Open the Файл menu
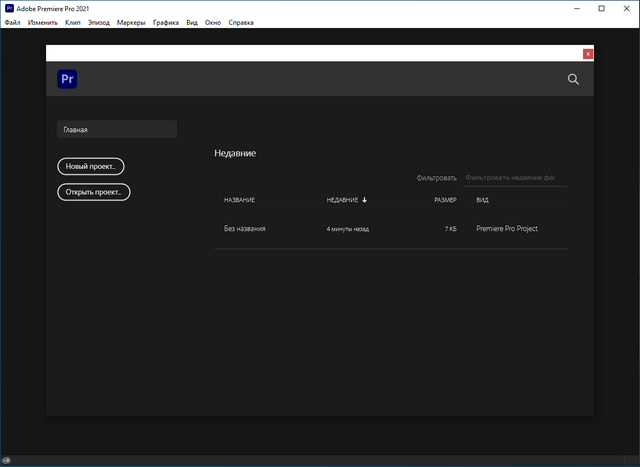This screenshot has height=467, width=640. [x=12, y=22]
